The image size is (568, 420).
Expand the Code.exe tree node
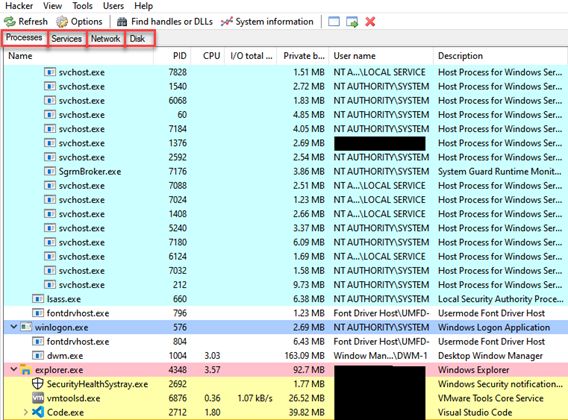(x=25, y=412)
